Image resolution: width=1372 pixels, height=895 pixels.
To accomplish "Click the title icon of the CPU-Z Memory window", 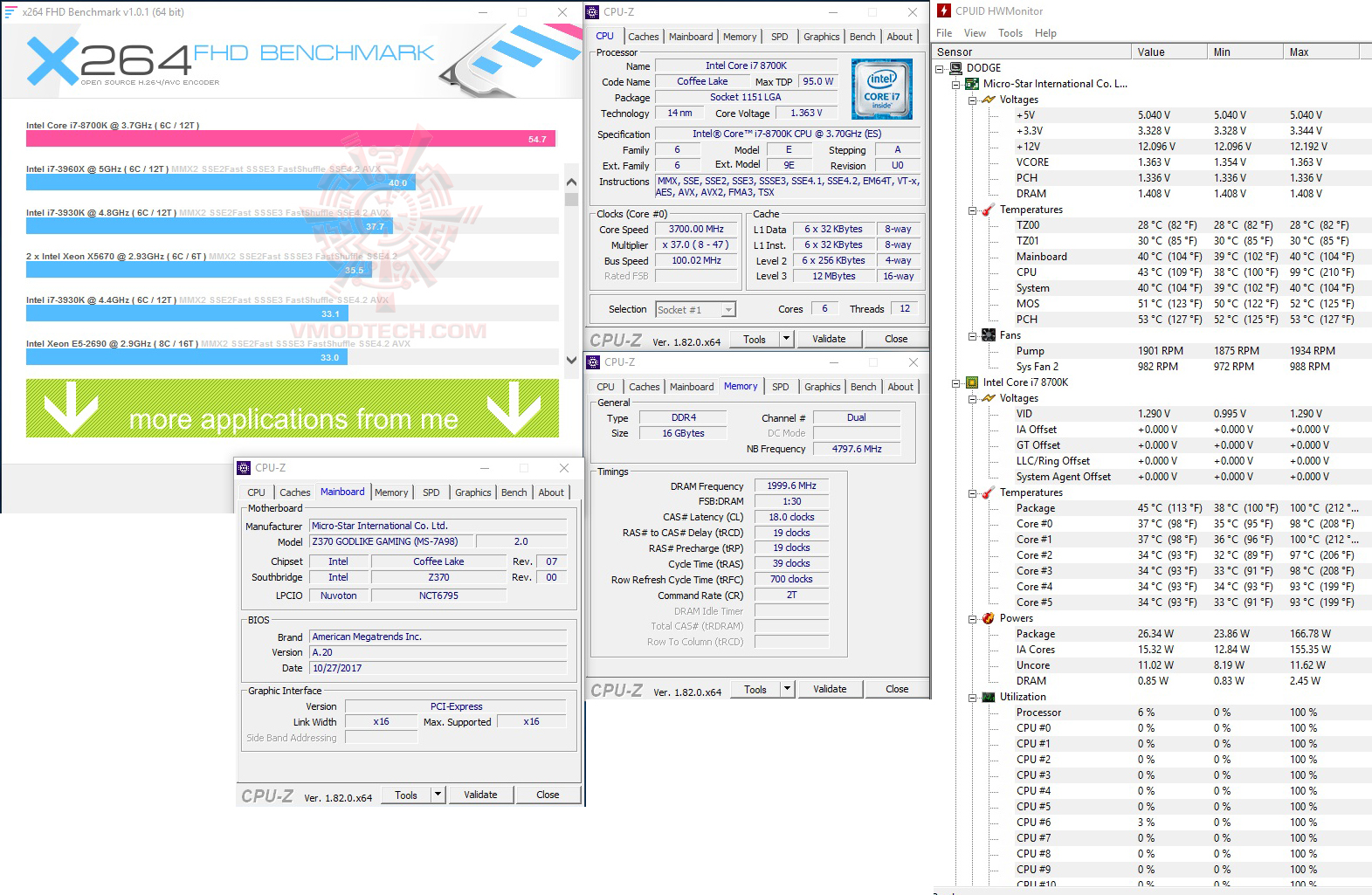I will [x=594, y=362].
